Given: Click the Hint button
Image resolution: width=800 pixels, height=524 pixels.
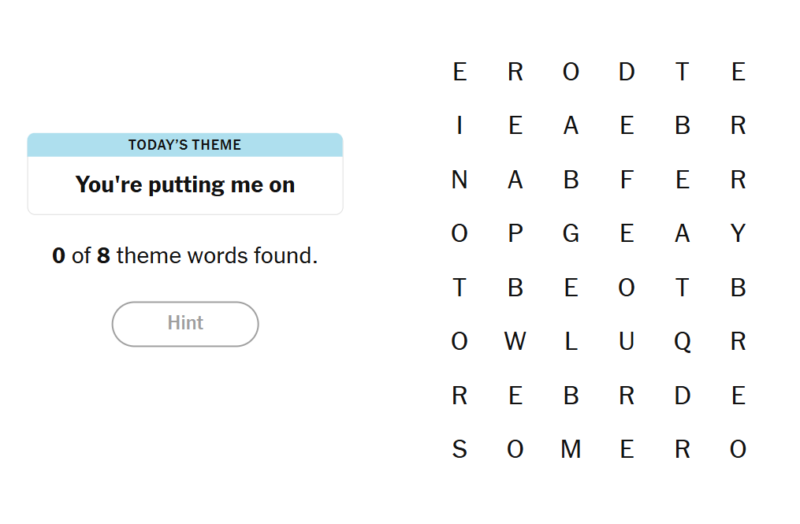Looking at the screenshot, I should tap(185, 324).
